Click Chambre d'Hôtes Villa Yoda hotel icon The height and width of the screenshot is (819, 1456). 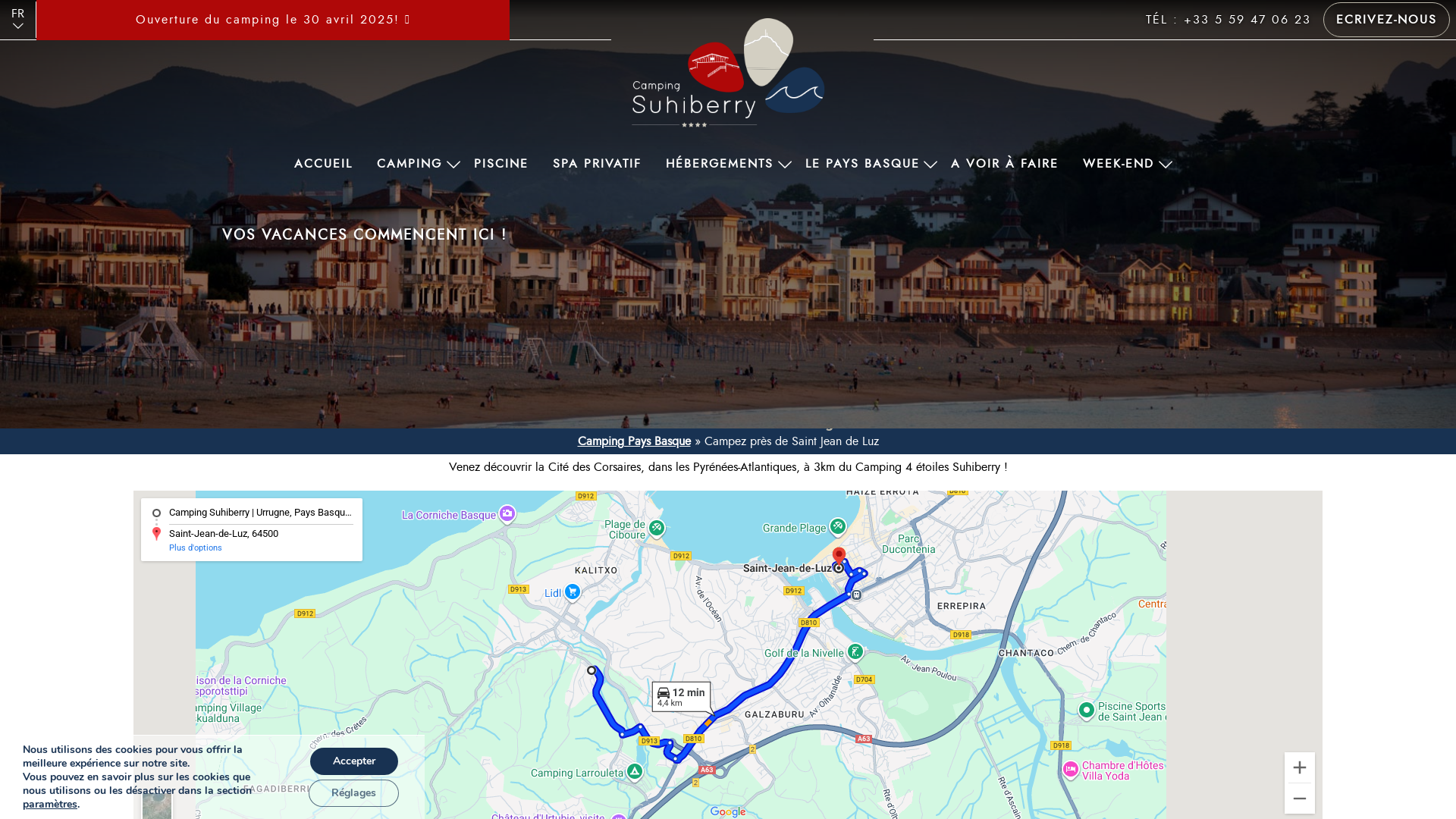coord(1071,770)
